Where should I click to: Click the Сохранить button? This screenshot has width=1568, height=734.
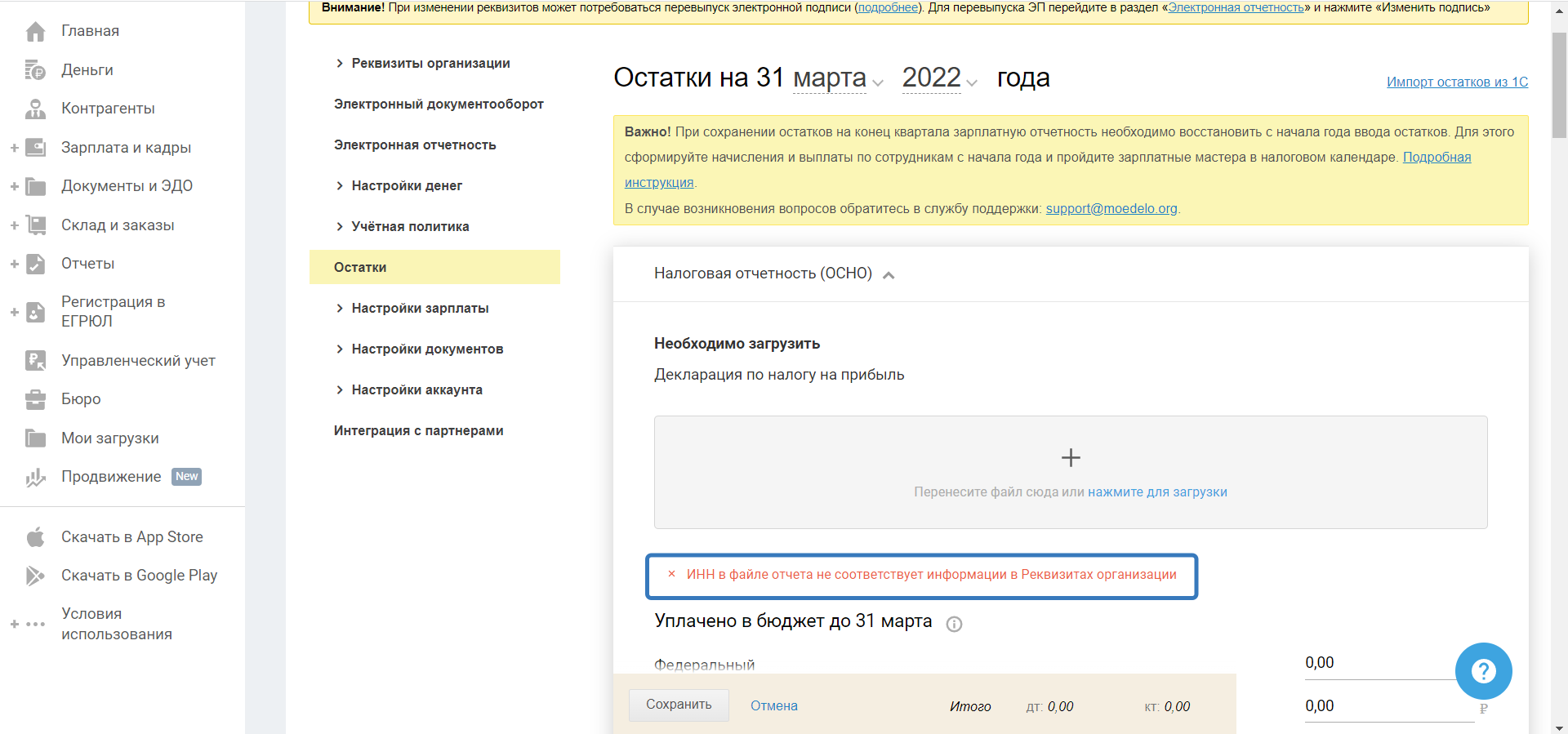[679, 705]
